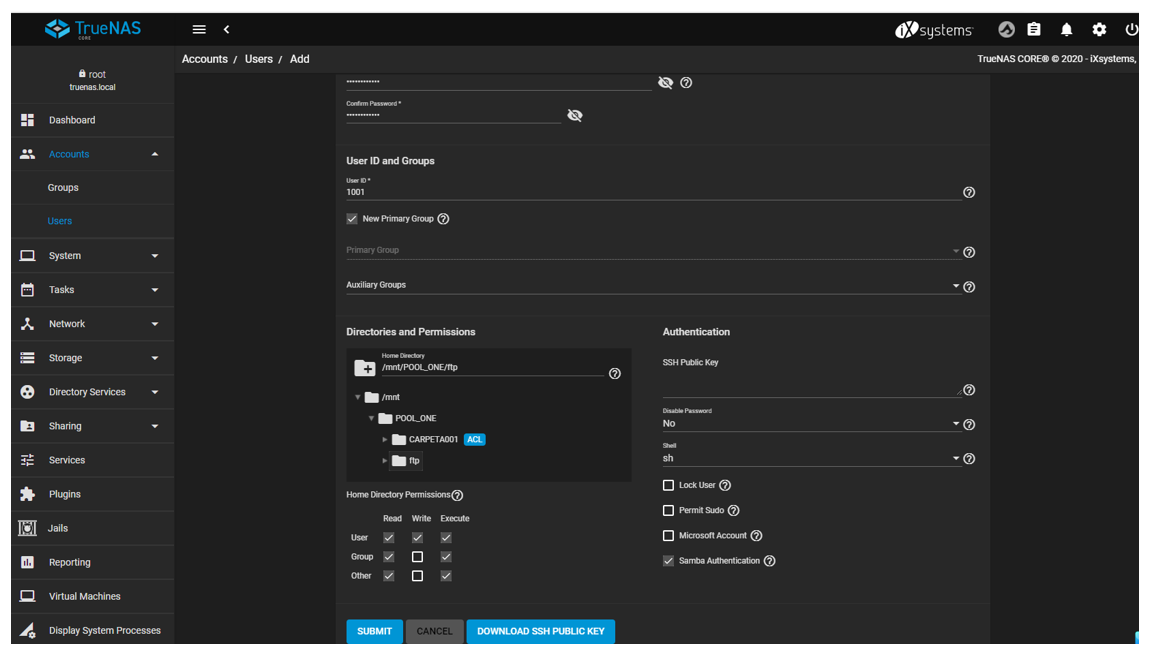Open settings gear icon
This screenshot has width=1149, height=656.
coord(1099,29)
